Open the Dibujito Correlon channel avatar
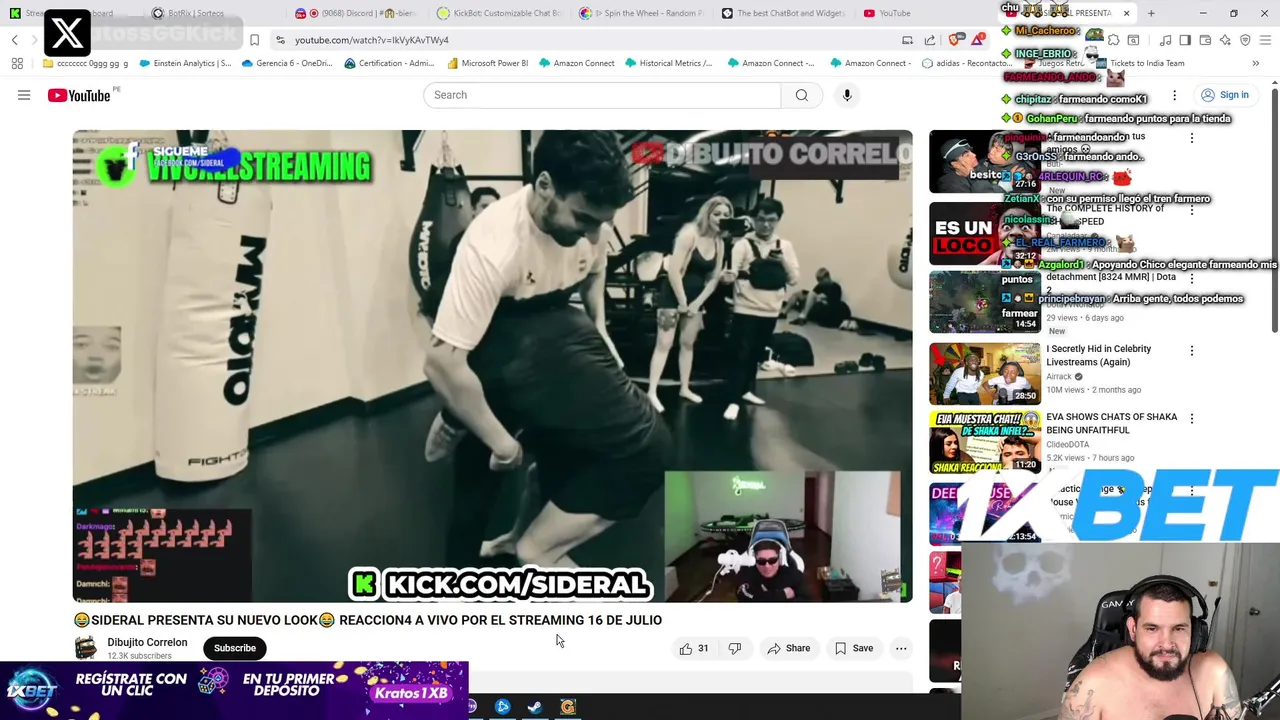Screen dimensions: 1280x720 click(86, 648)
